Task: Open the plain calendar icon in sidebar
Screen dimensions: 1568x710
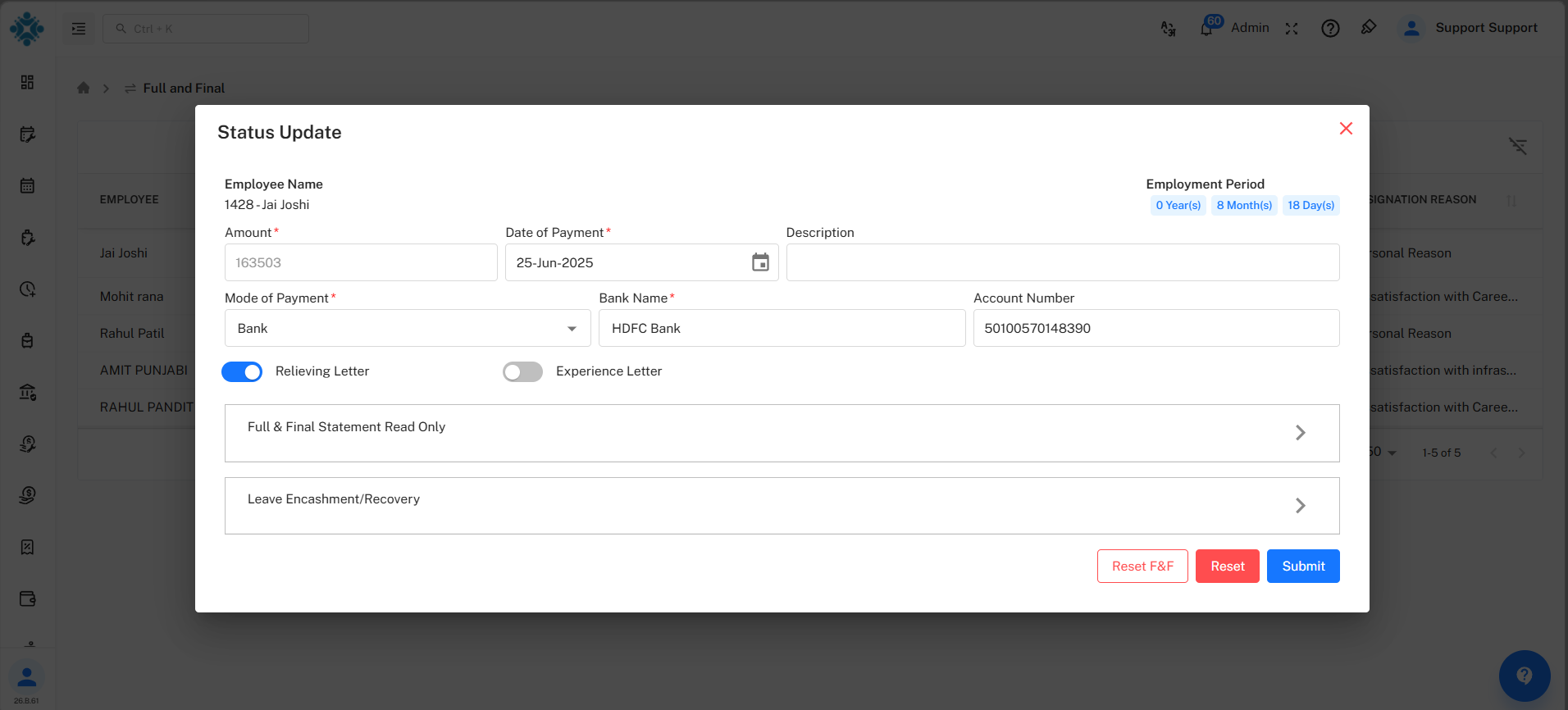Action: [x=27, y=185]
